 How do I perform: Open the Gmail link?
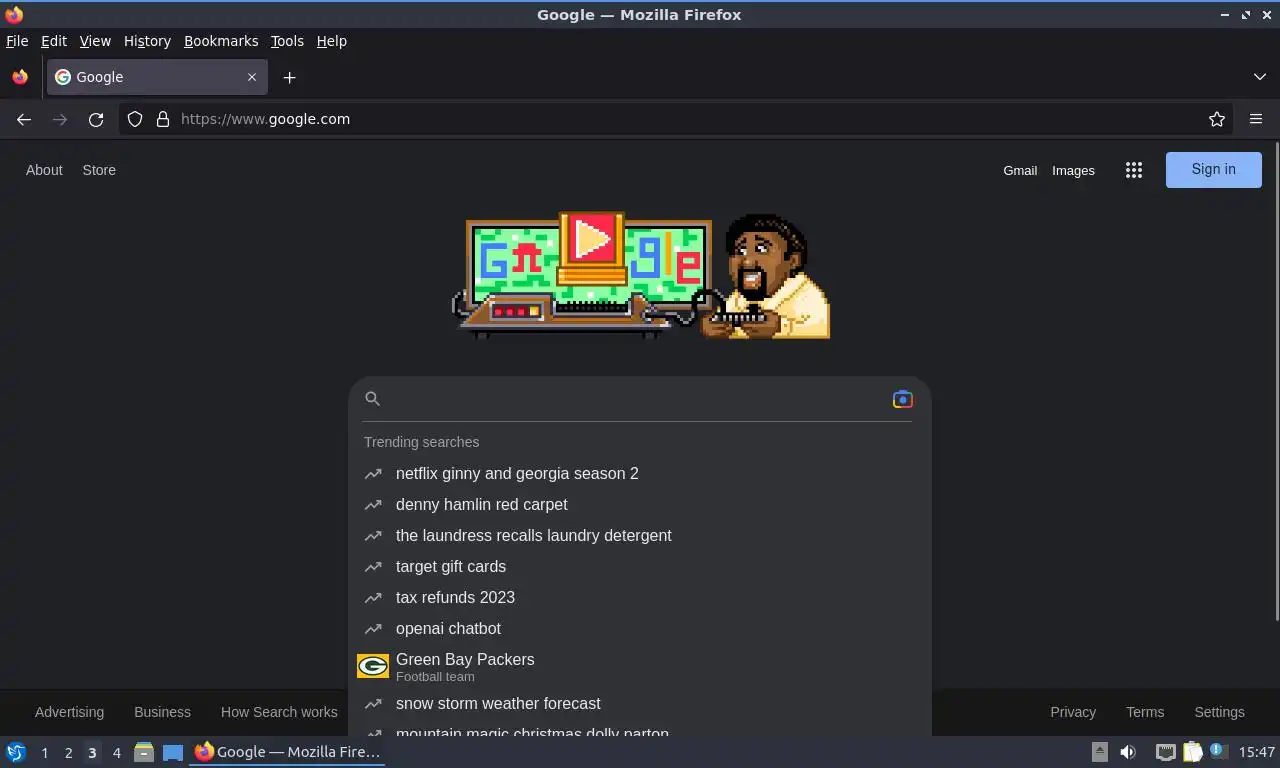coord(1020,171)
